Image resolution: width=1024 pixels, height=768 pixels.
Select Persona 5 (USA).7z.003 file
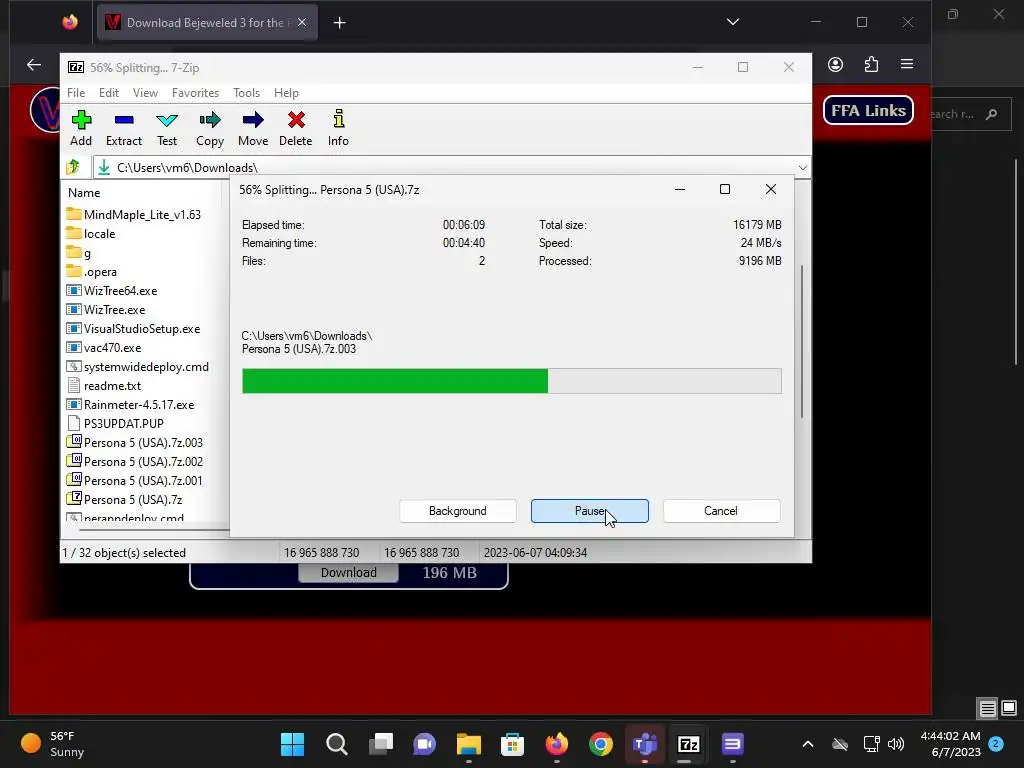coord(135,442)
